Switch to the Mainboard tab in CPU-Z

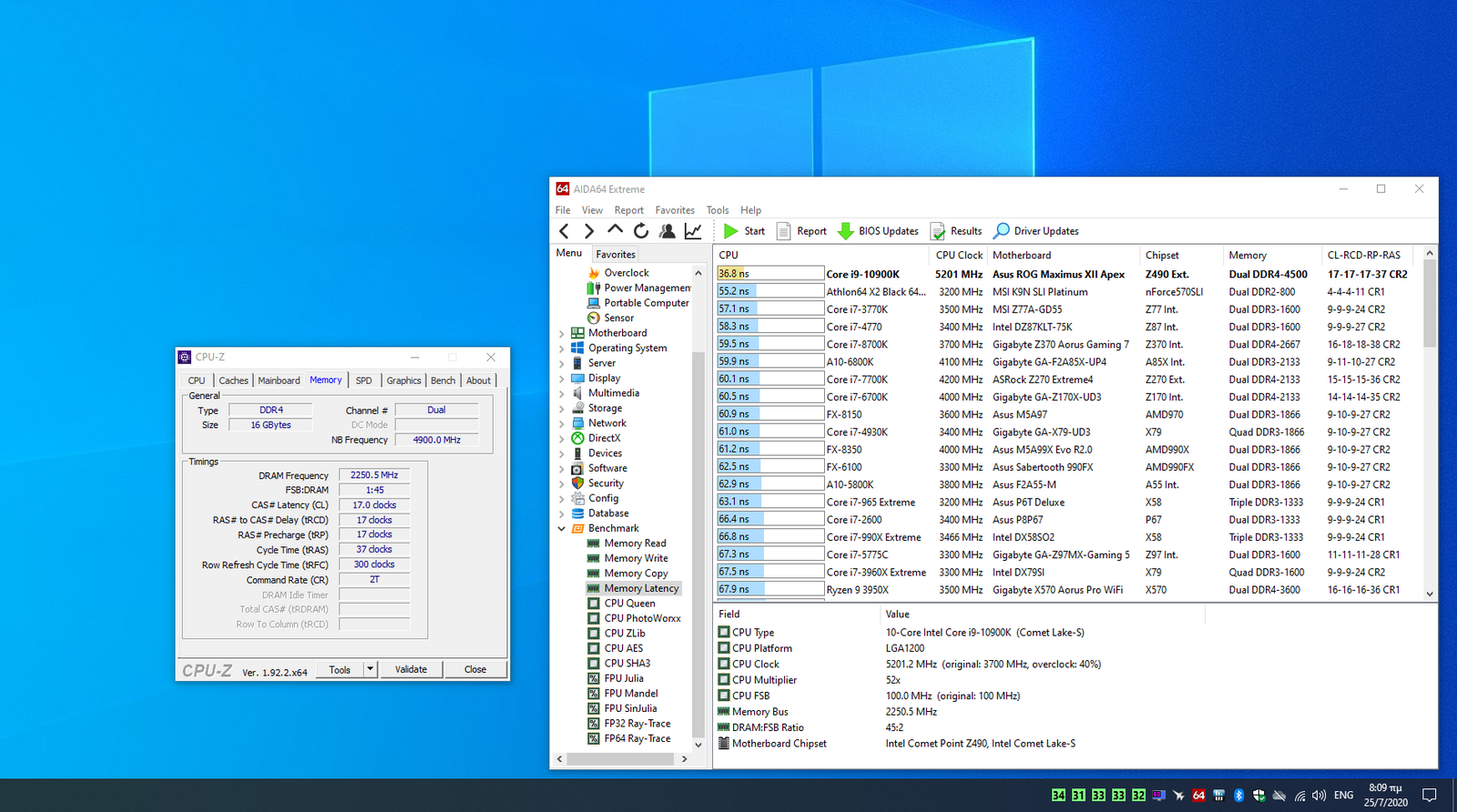[x=279, y=381]
